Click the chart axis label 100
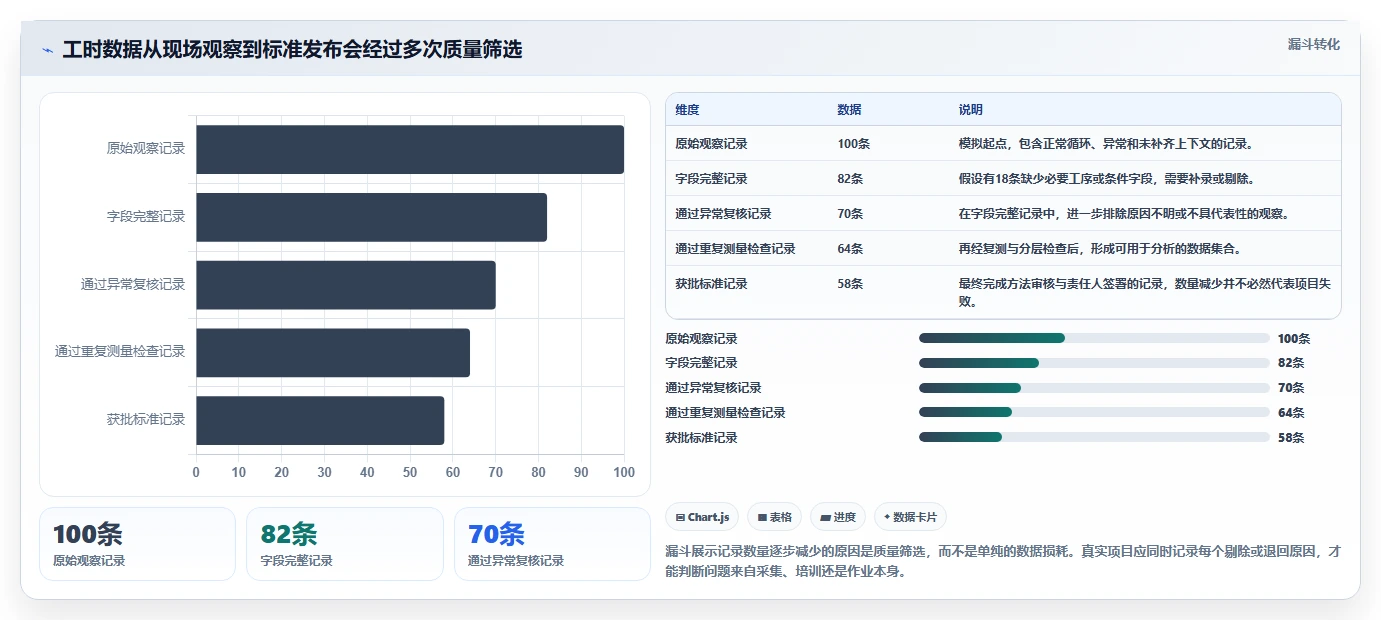This screenshot has width=1381, height=620. point(624,472)
